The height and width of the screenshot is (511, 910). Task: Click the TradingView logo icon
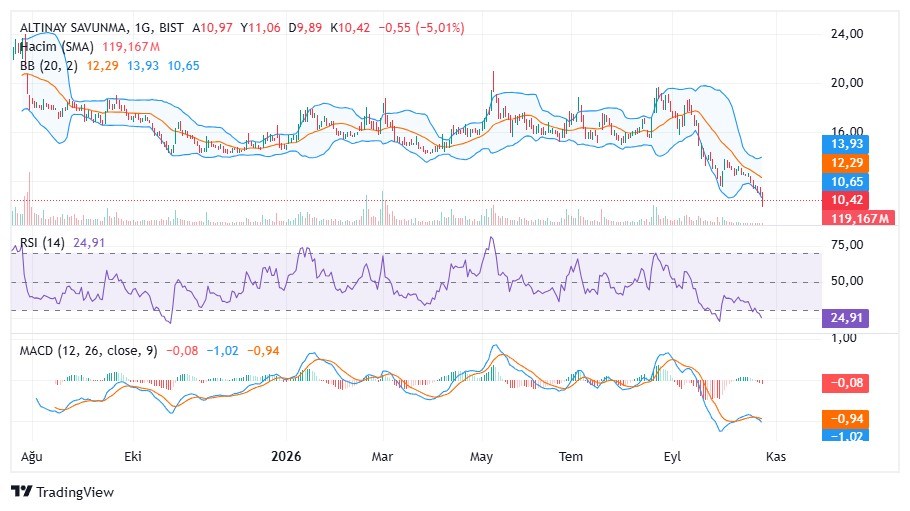pyautogui.click(x=21, y=492)
